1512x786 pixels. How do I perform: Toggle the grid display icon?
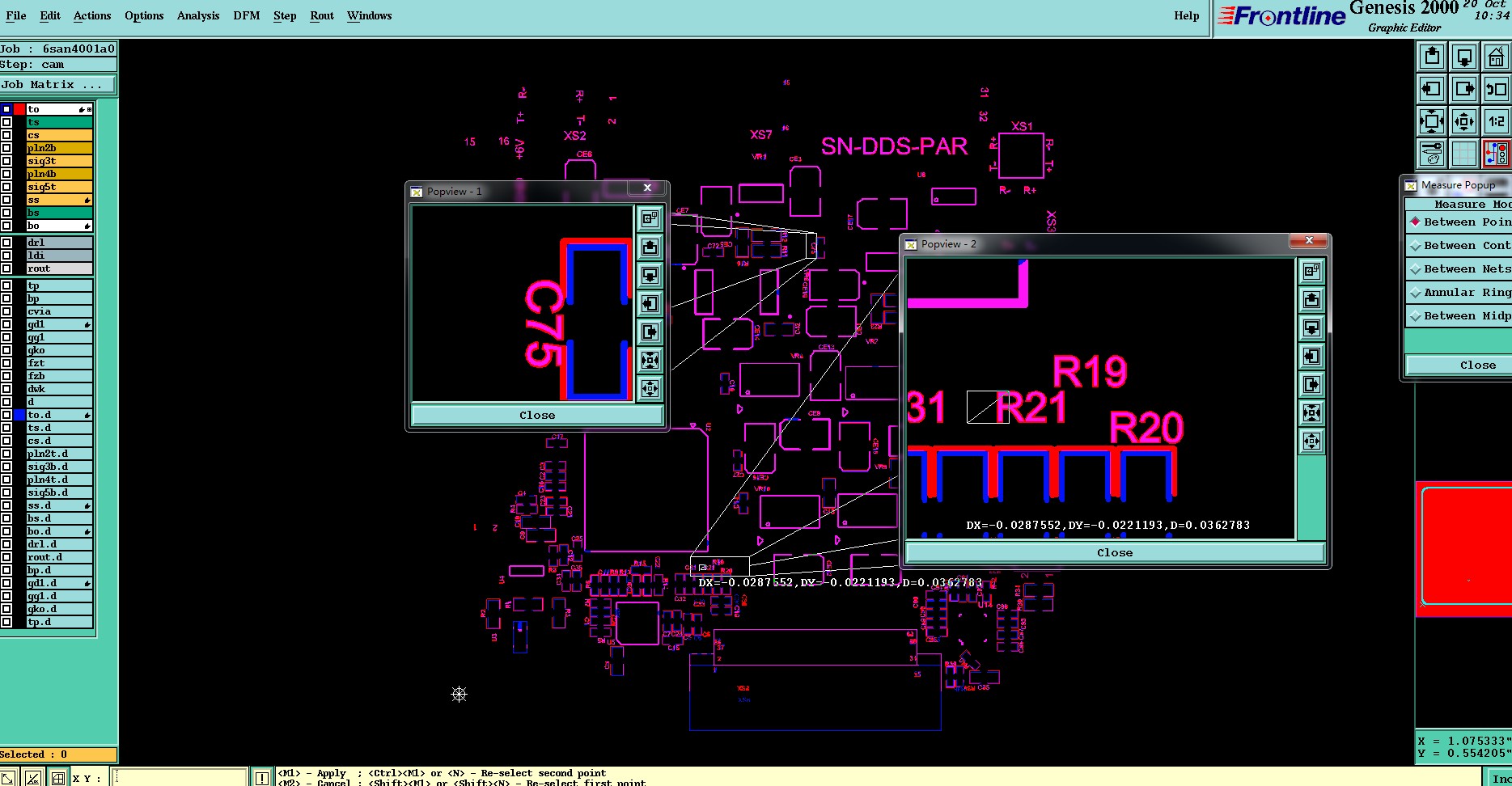tap(1464, 154)
